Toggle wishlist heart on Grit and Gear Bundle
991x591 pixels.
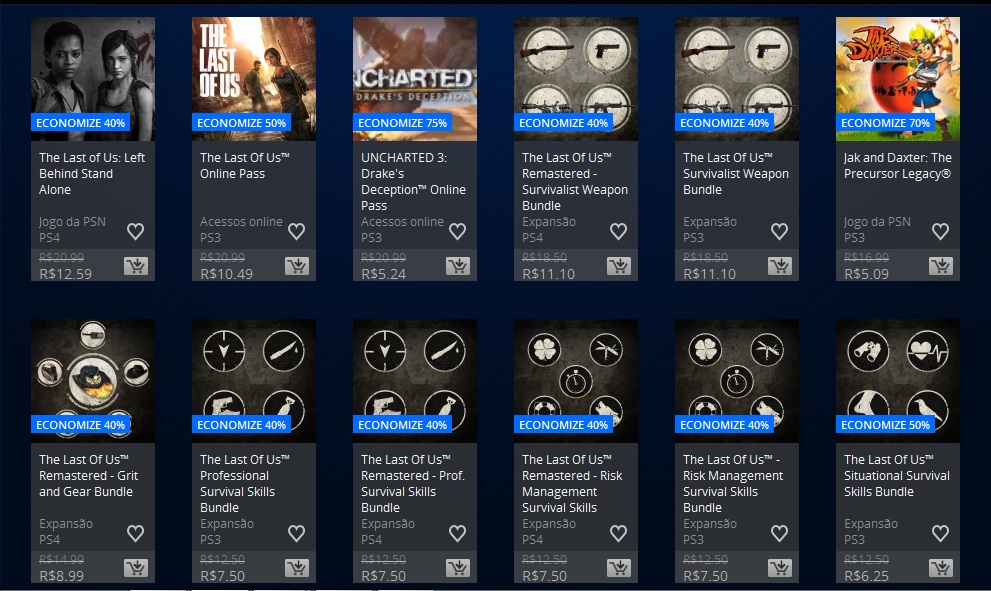(135, 533)
